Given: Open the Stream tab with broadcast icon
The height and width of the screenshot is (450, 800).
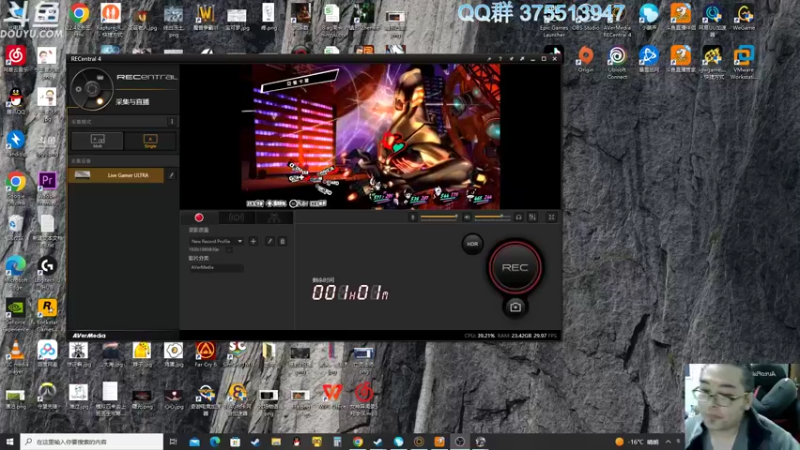Looking at the screenshot, I should [x=236, y=218].
